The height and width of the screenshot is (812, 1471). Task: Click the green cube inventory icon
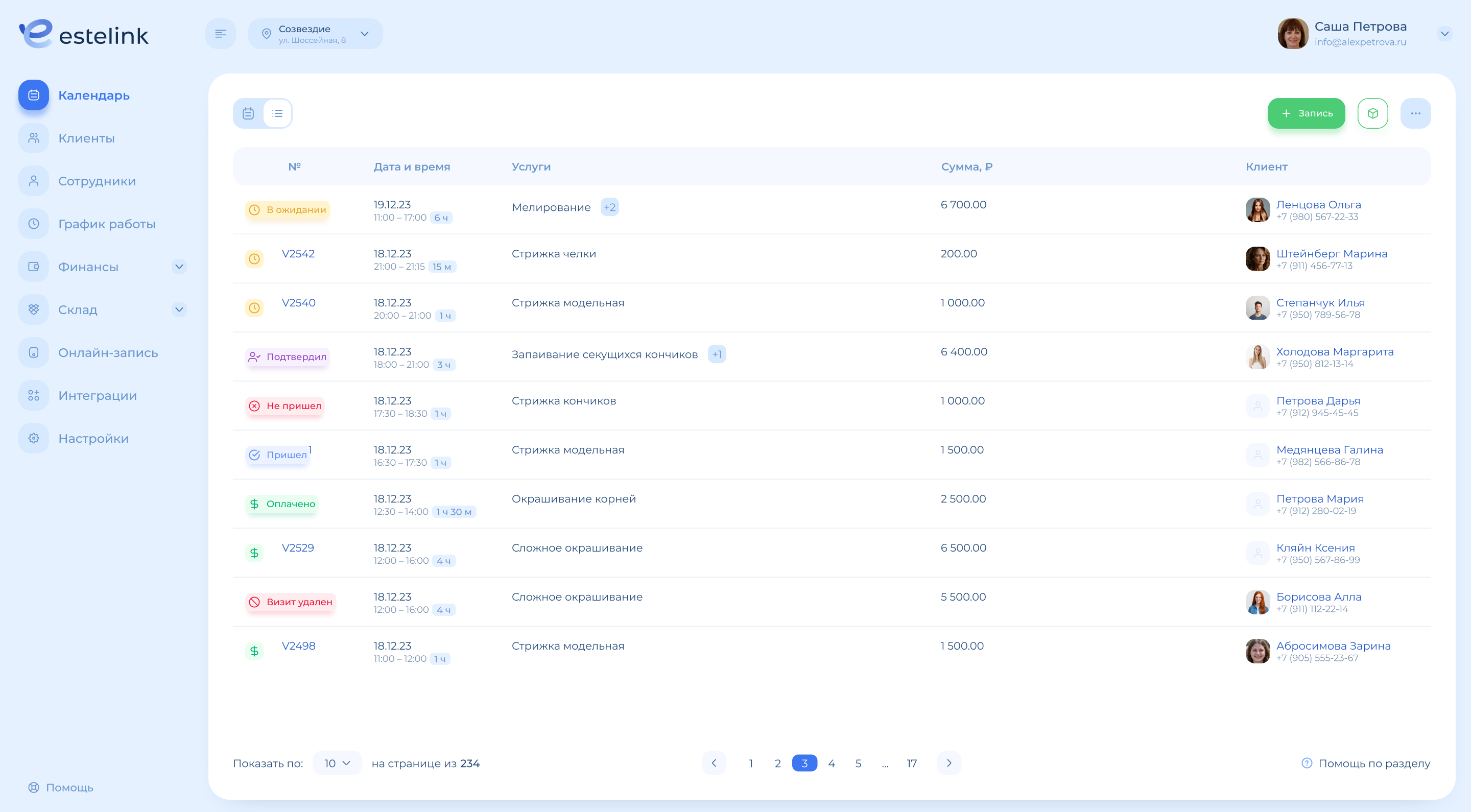click(x=1373, y=113)
